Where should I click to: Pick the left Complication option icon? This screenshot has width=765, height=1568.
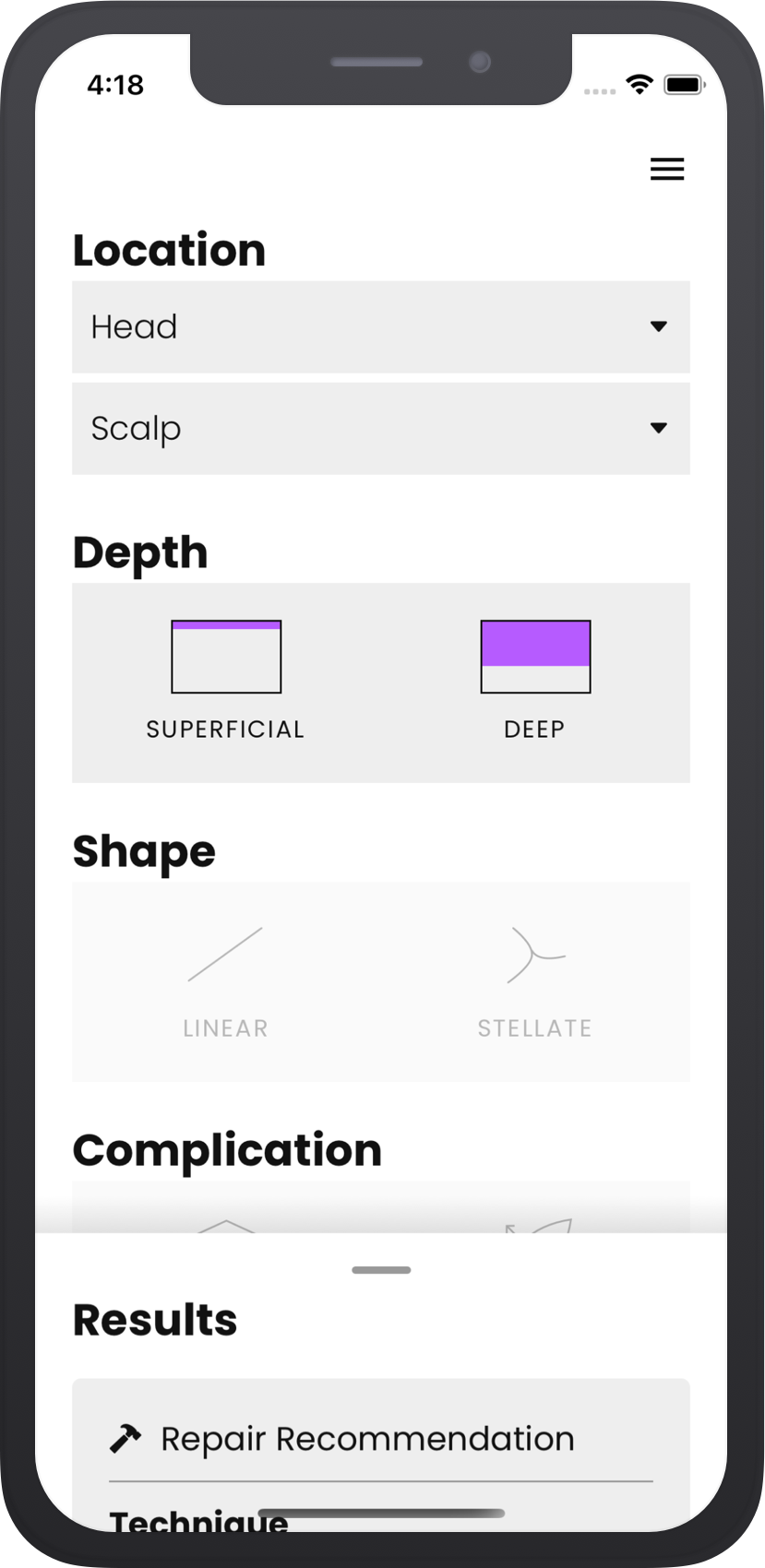tap(226, 1226)
